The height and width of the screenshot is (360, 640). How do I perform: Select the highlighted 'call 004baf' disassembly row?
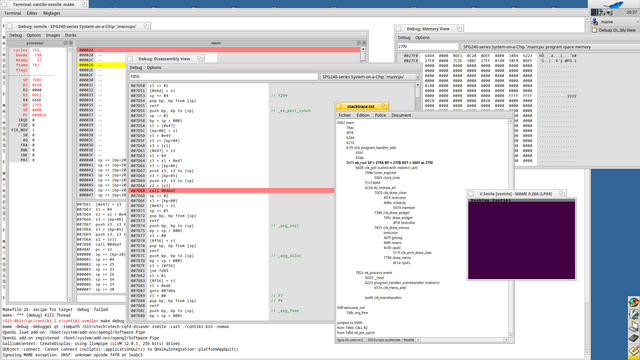pos(231,191)
